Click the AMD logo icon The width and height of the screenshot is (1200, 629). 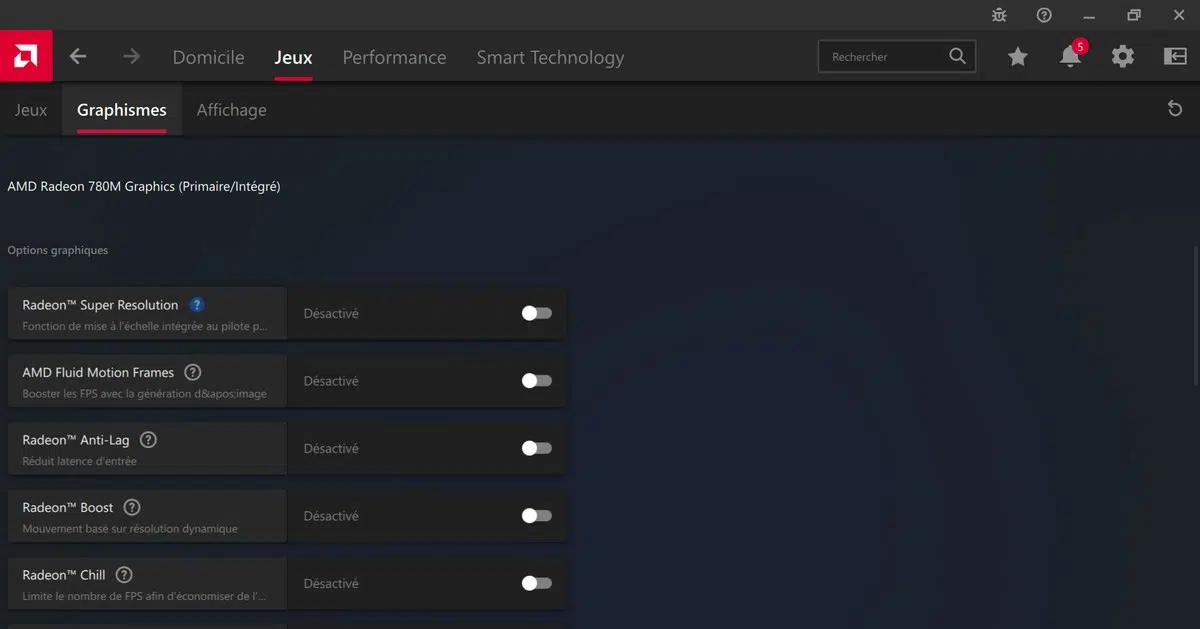click(x=26, y=57)
